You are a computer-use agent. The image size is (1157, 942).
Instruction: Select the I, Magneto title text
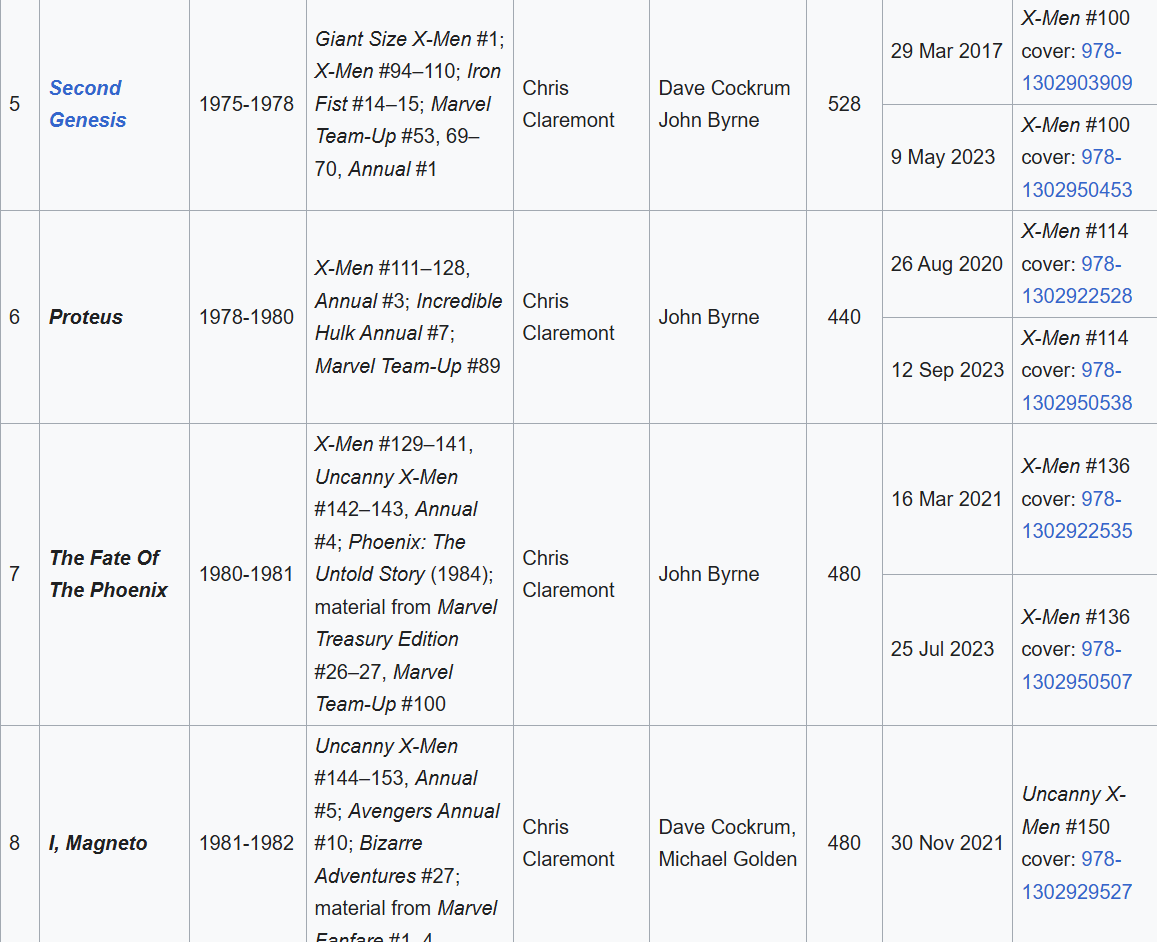point(98,843)
